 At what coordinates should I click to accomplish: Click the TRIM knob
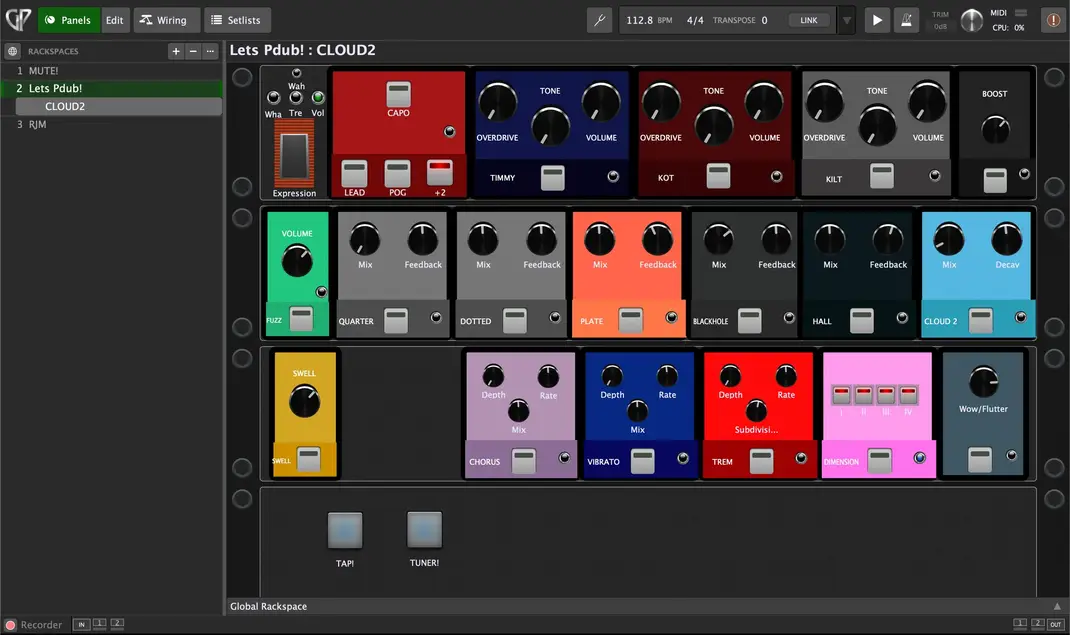pyautogui.click(x=971, y=20)
